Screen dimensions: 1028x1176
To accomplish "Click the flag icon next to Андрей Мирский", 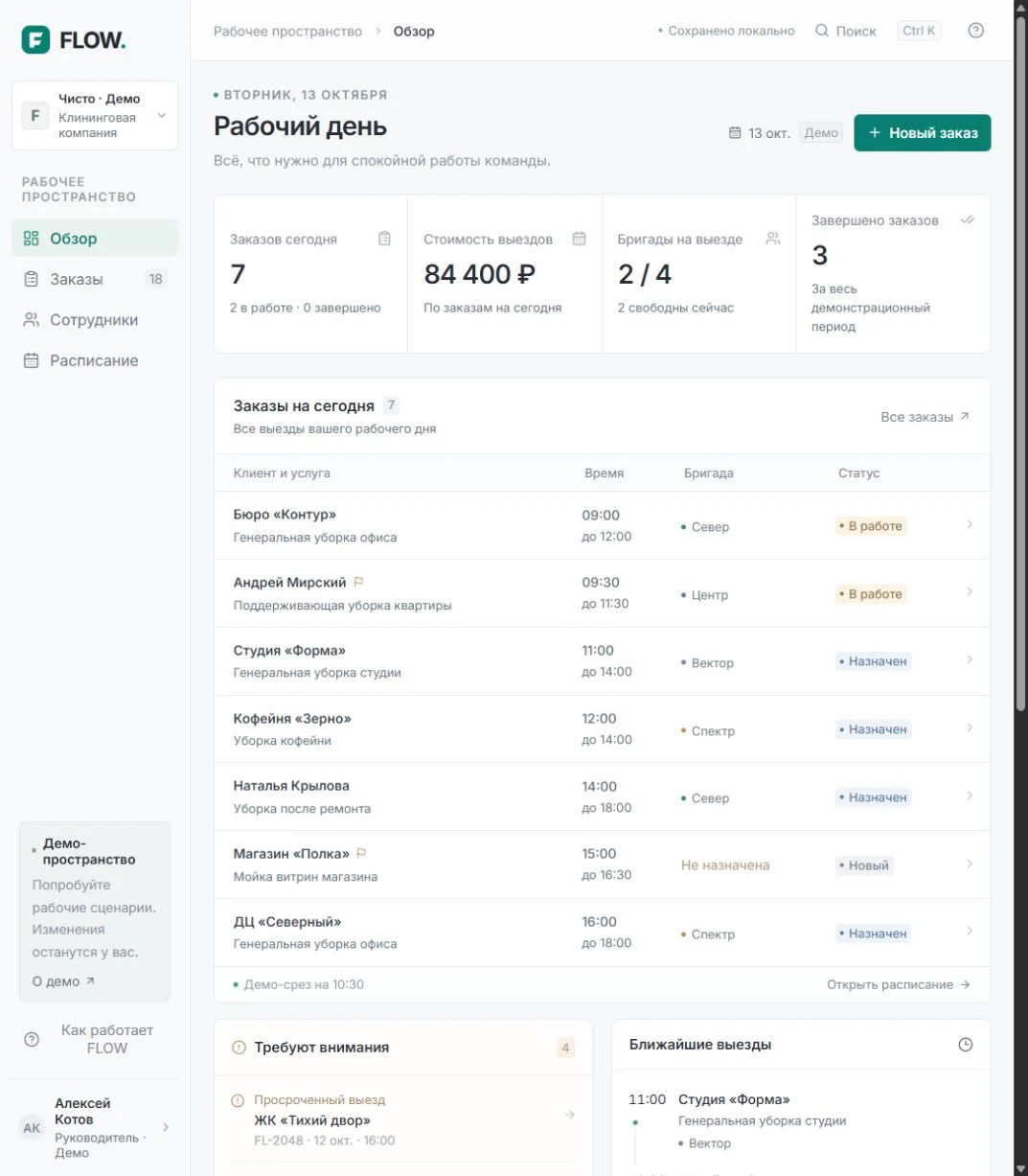I will 358,582.
